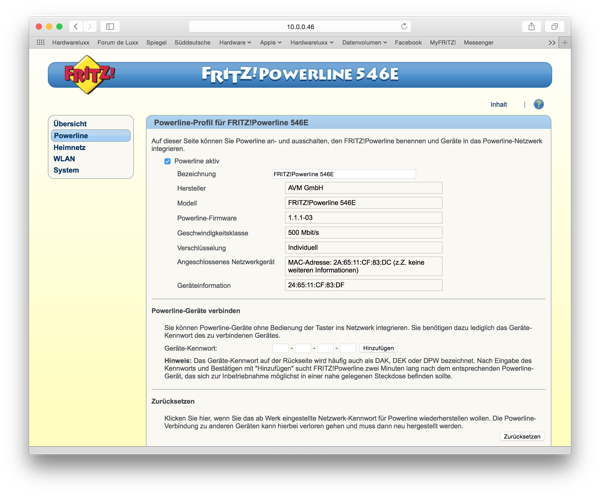Click the Powerline-Geräte verbinden heading
The width and height of the screenshot is (600, 496).
(x=196, y=311)
